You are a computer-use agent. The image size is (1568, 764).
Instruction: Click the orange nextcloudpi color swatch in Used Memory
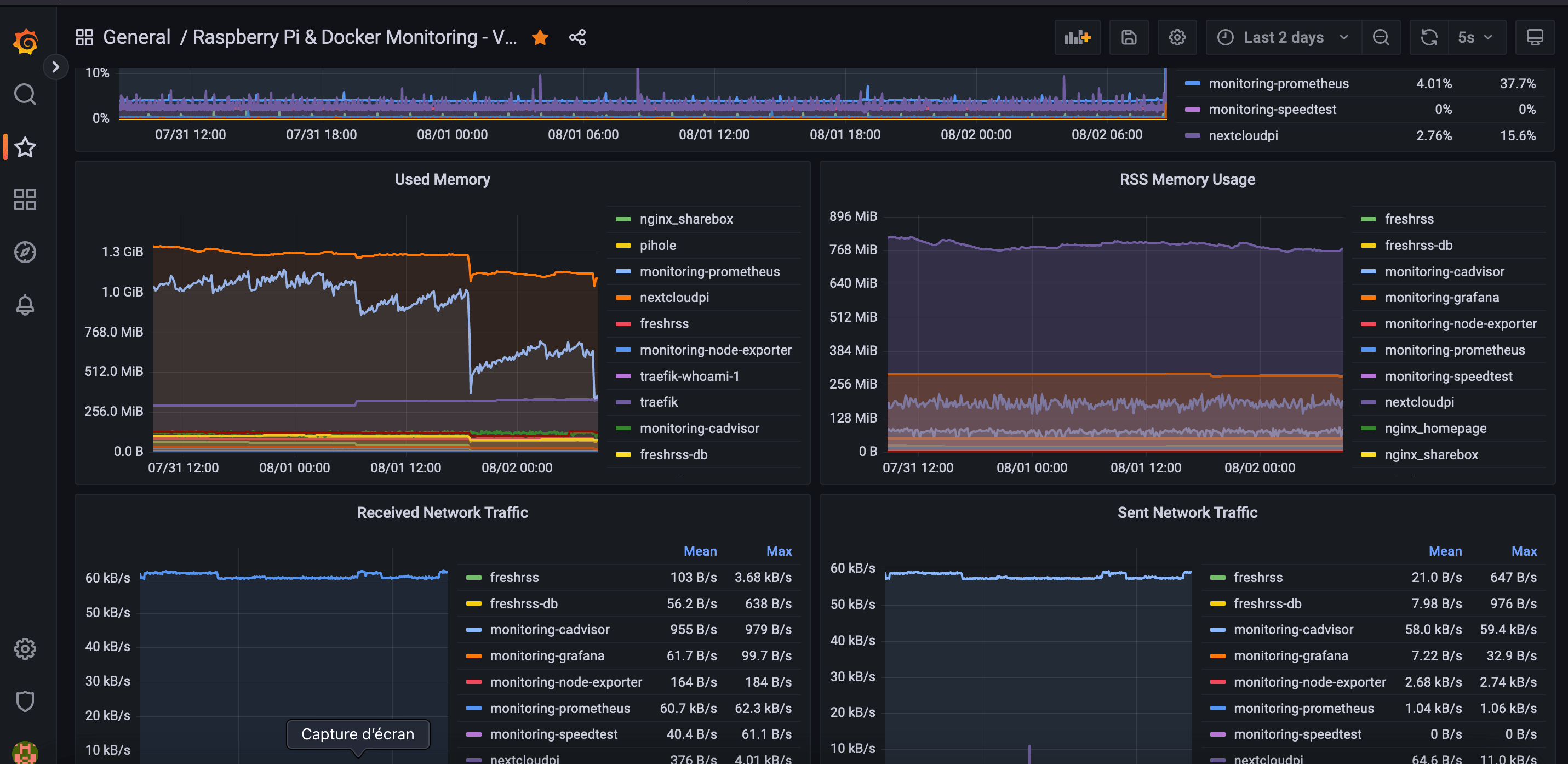pos(623,298)
